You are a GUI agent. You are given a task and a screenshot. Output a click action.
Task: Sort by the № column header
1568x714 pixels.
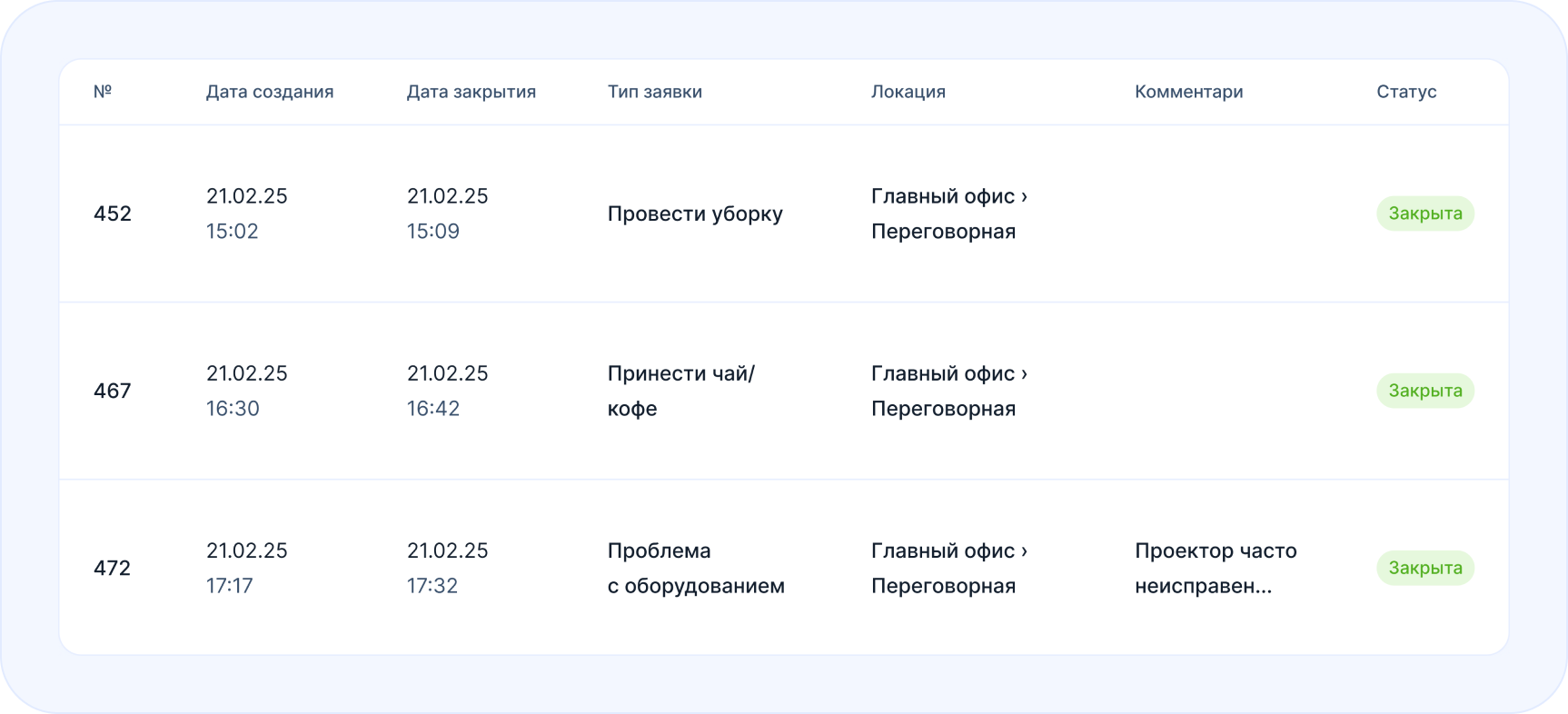(x=104, y=92)
